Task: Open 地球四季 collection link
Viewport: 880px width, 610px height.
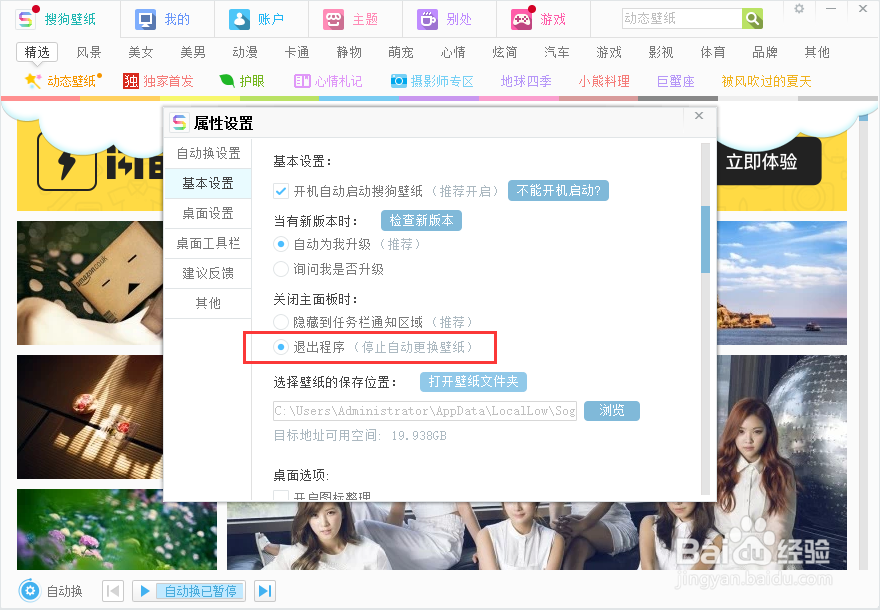Action: (526, 81)
